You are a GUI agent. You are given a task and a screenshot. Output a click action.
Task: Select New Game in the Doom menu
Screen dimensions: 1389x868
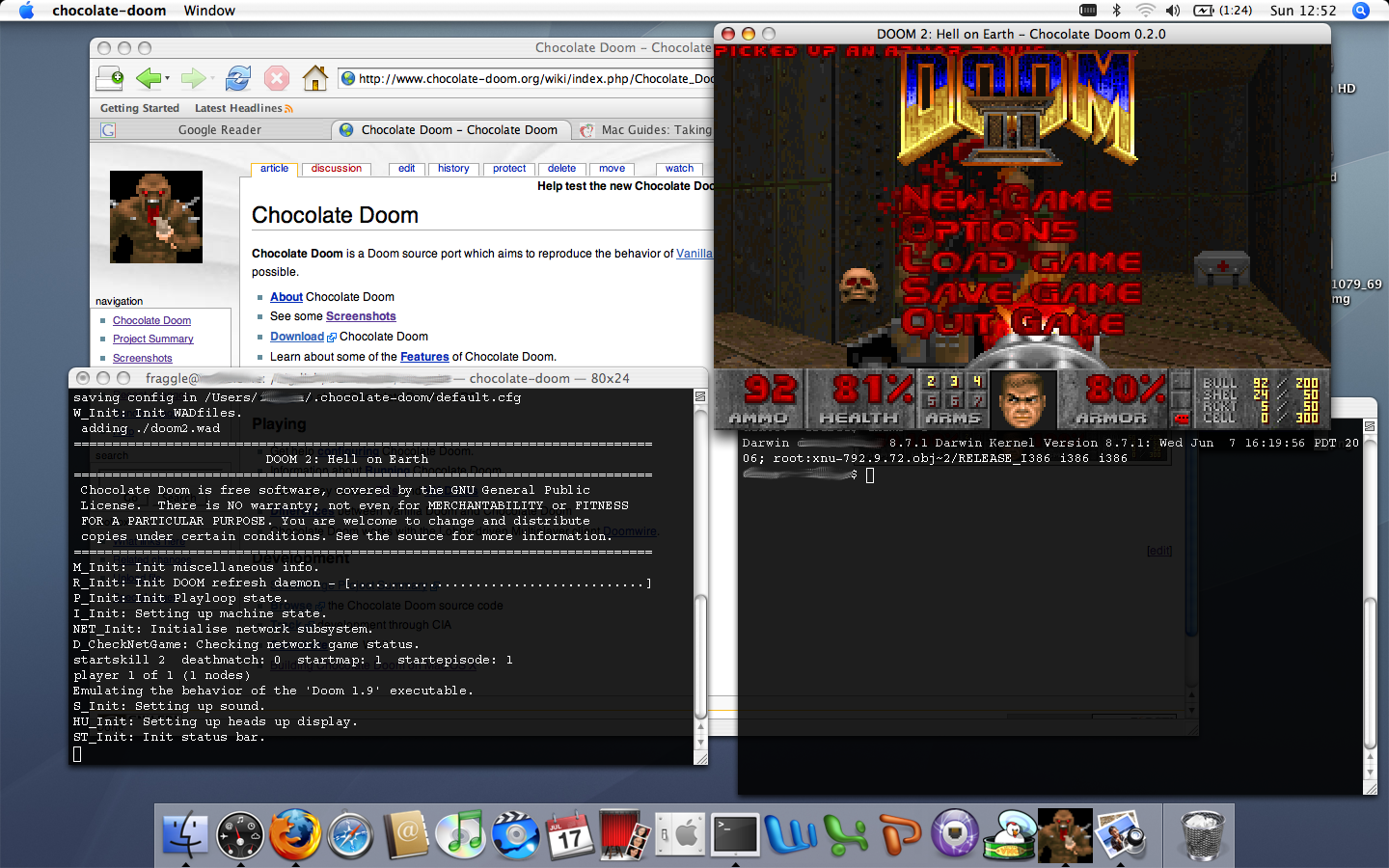tap(1006, 201)
